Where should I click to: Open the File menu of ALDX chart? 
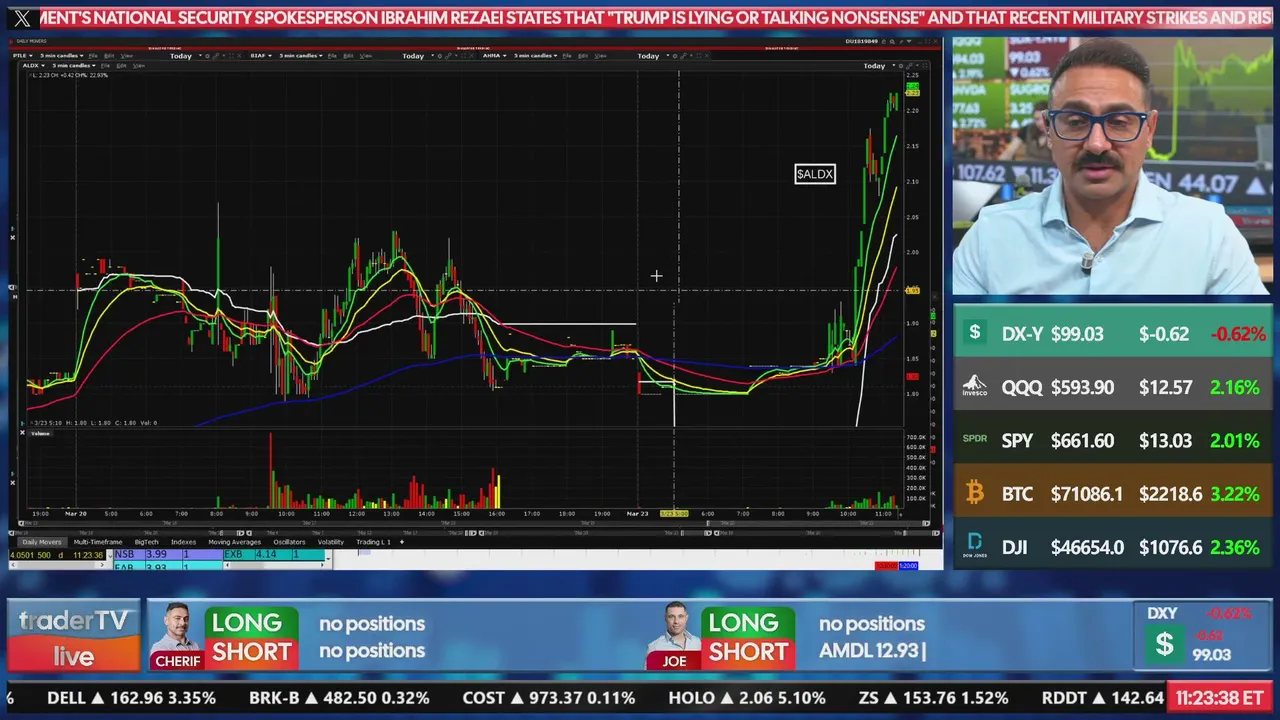click(x=105, y=65)
